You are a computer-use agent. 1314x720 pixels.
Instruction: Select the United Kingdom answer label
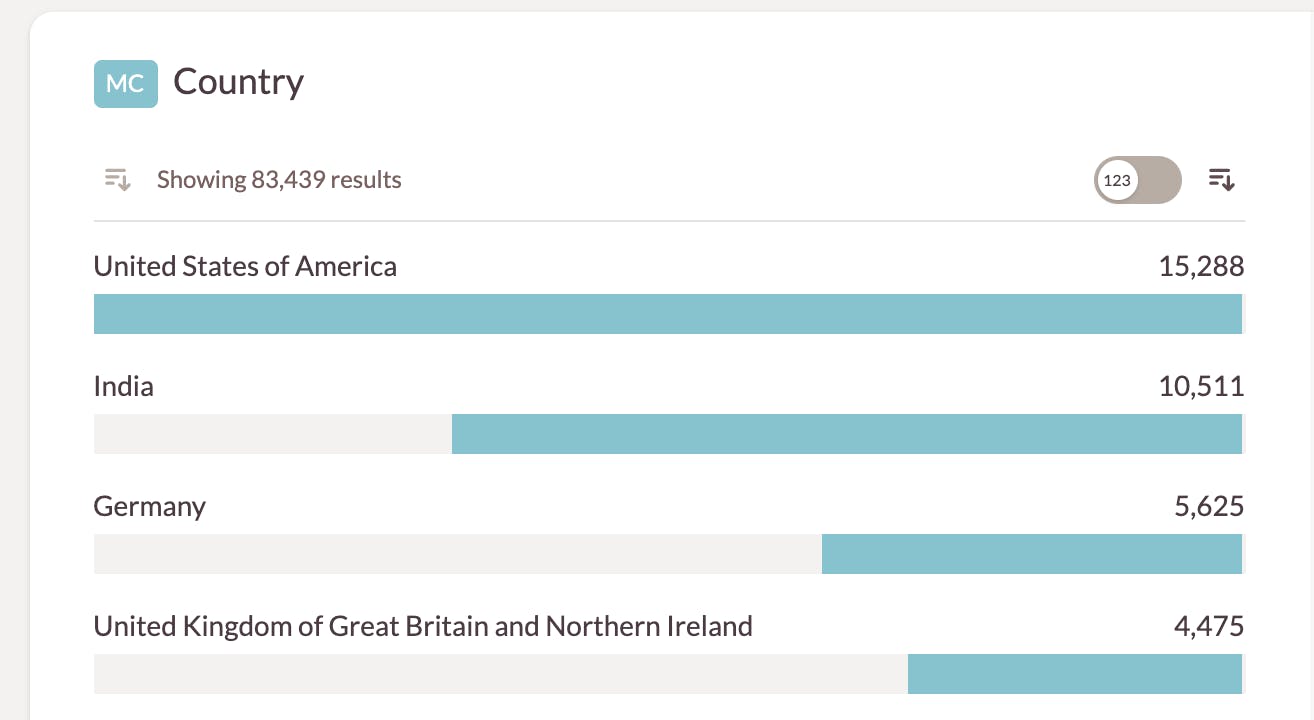[x=423, y=626]
